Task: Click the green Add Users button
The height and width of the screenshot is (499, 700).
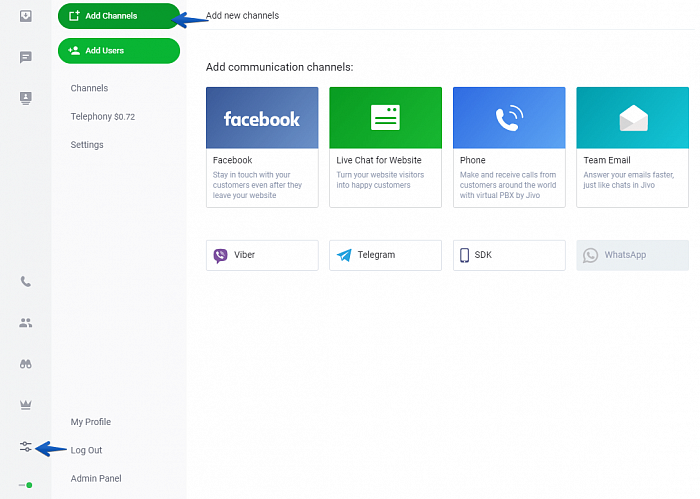Action: tap(119, 51)
